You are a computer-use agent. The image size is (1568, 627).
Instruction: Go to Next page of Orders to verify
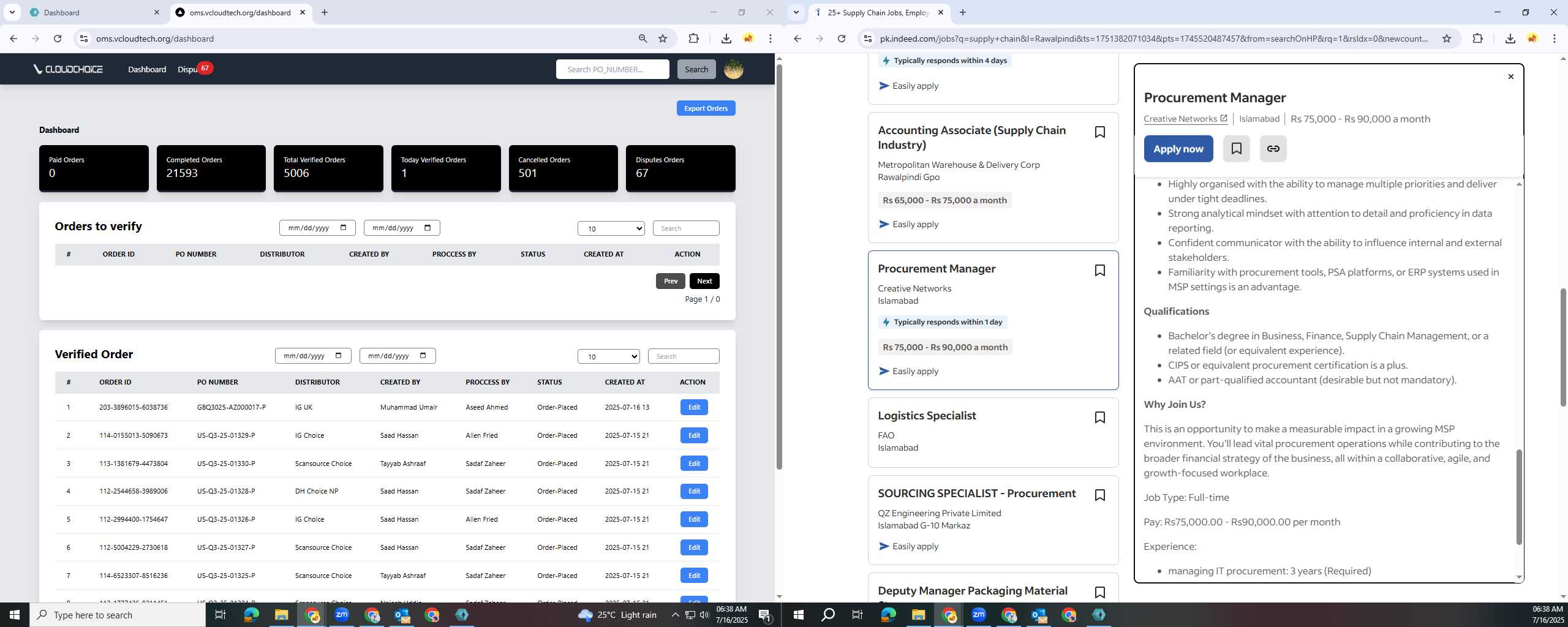point(704,281)
